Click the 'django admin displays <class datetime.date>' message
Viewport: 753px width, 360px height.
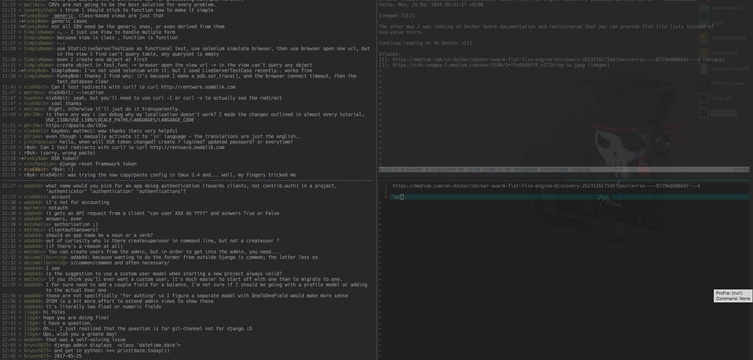[x=117, y=345]
